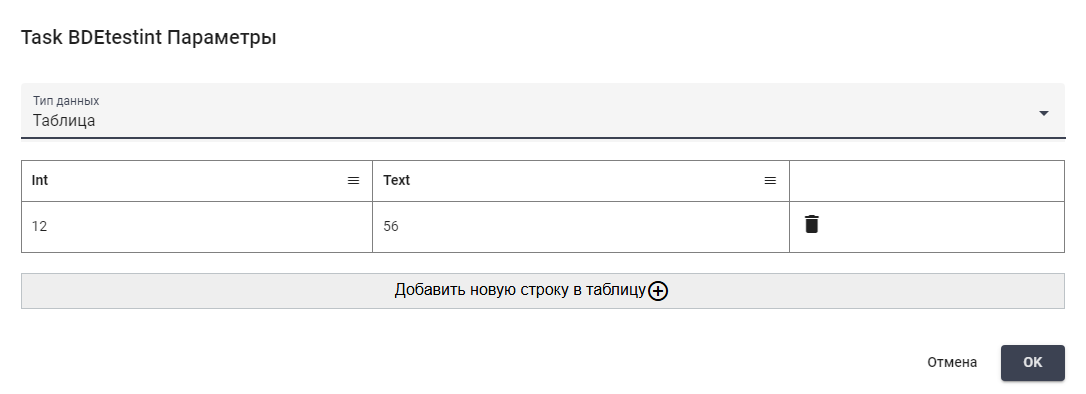Expand the Тип данных dropdown arrow
The image size is (1086, 394).
pyautogui.click(x=1044, y=114)
